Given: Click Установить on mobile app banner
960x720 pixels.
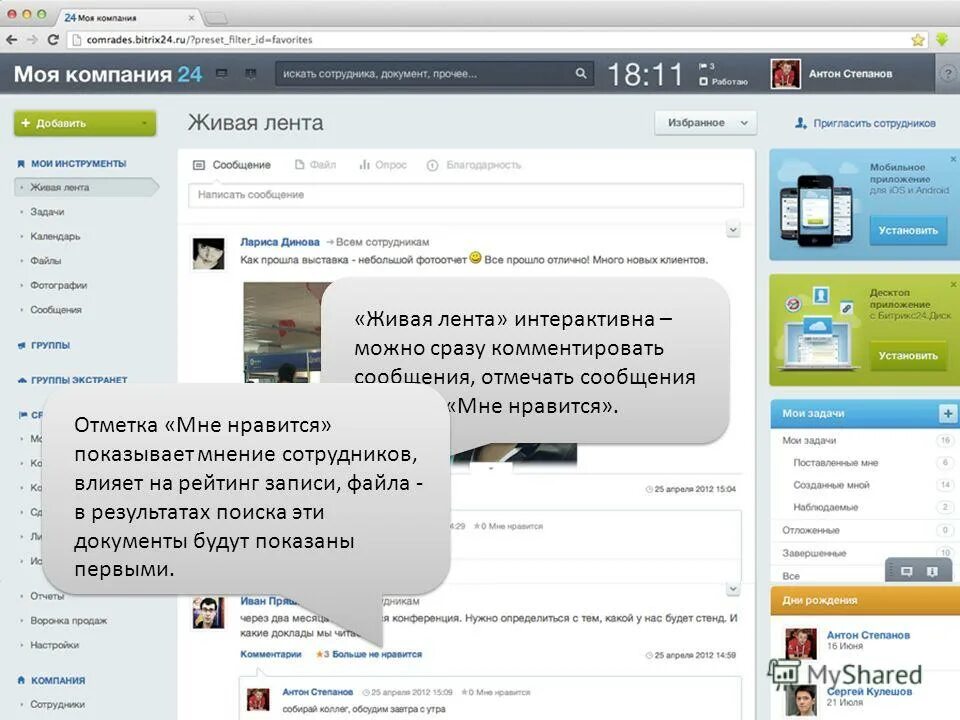Looking at the screenshot, I should (908, 231).
